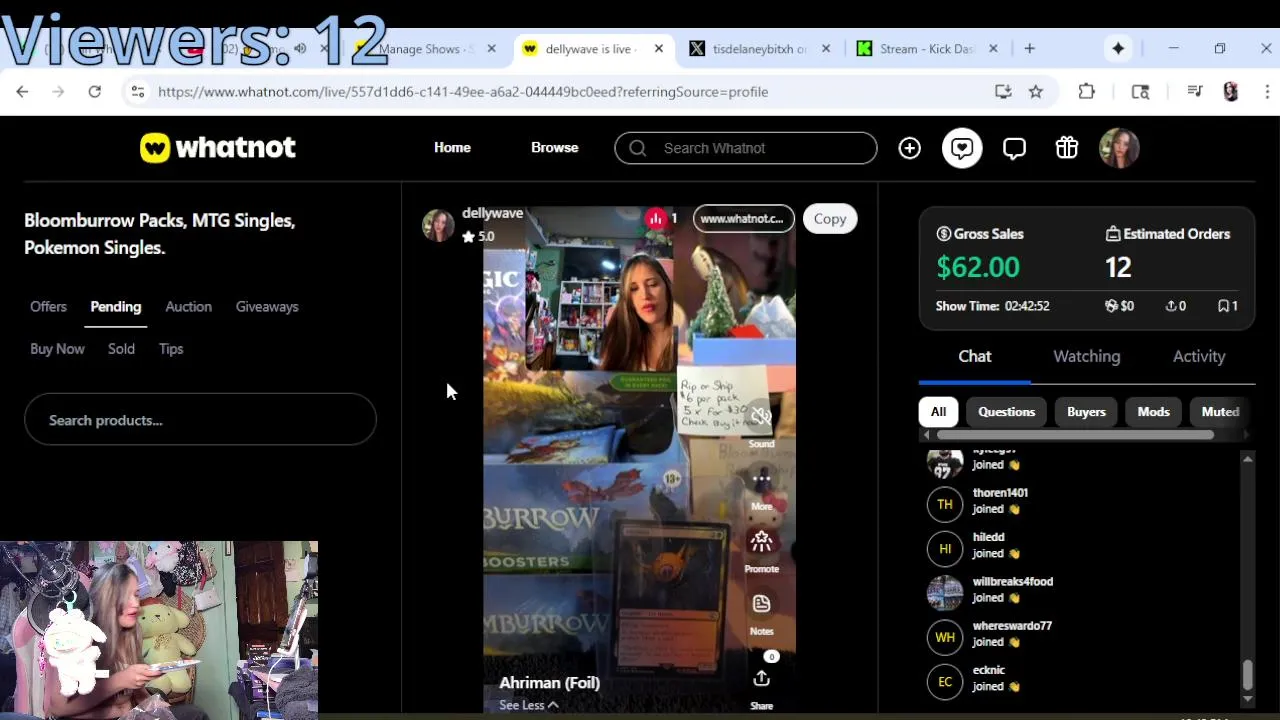Select the Pending tab
This screenshot has height=720, width=1280.
click(116, 307)
